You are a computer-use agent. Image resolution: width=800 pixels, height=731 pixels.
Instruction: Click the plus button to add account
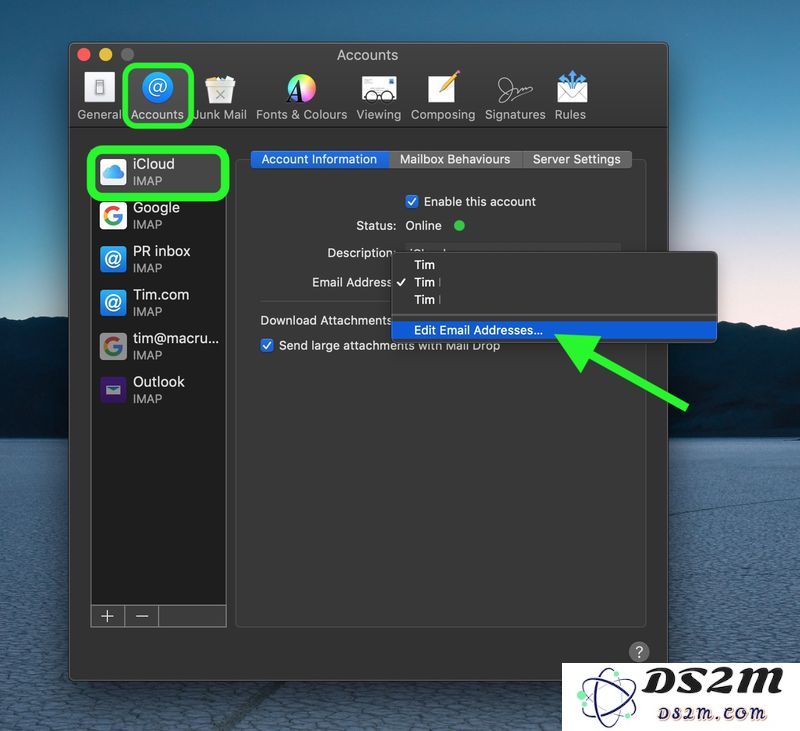click(108, 616)
